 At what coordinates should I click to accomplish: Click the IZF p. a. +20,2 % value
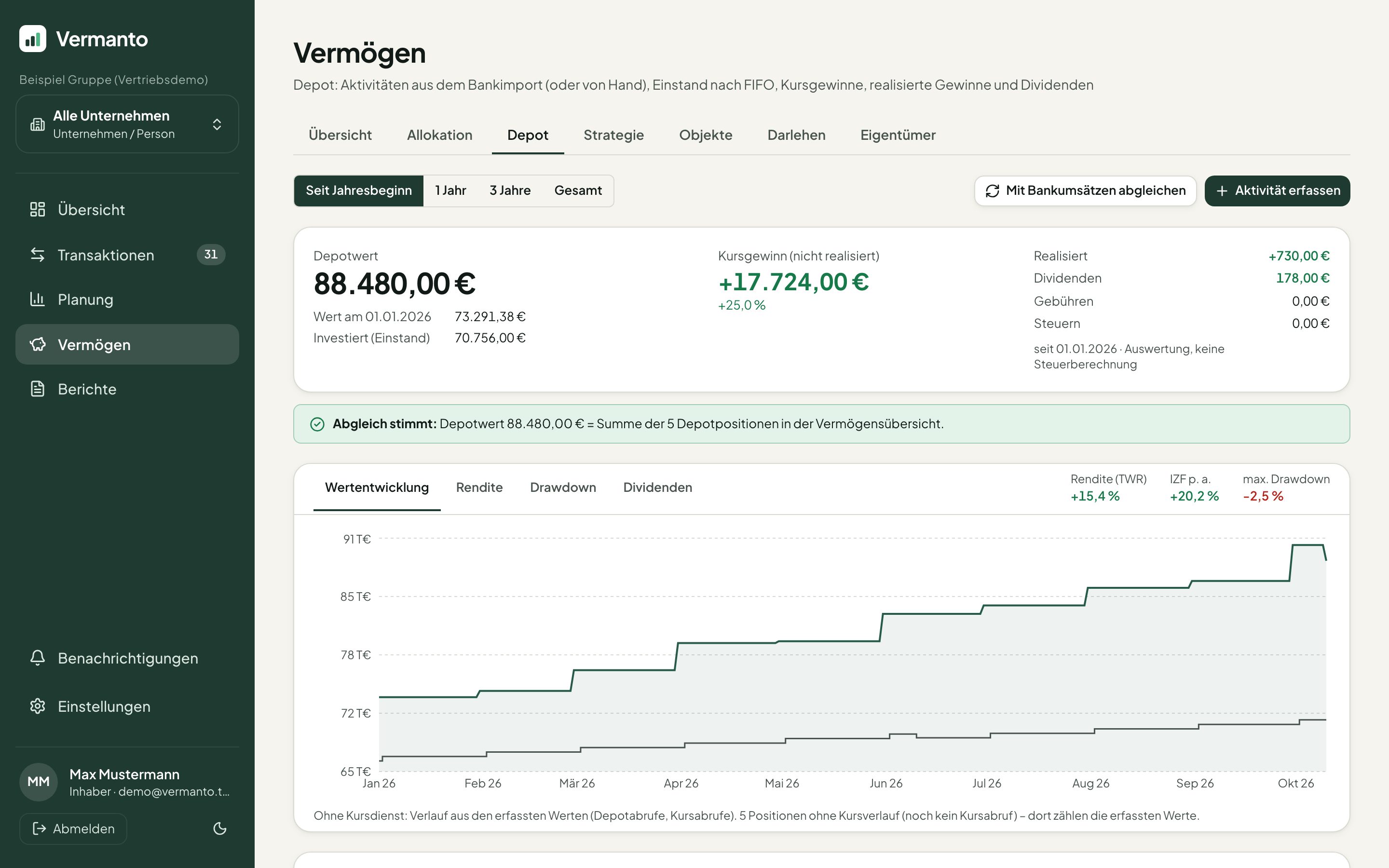[x=1195, y=496]
